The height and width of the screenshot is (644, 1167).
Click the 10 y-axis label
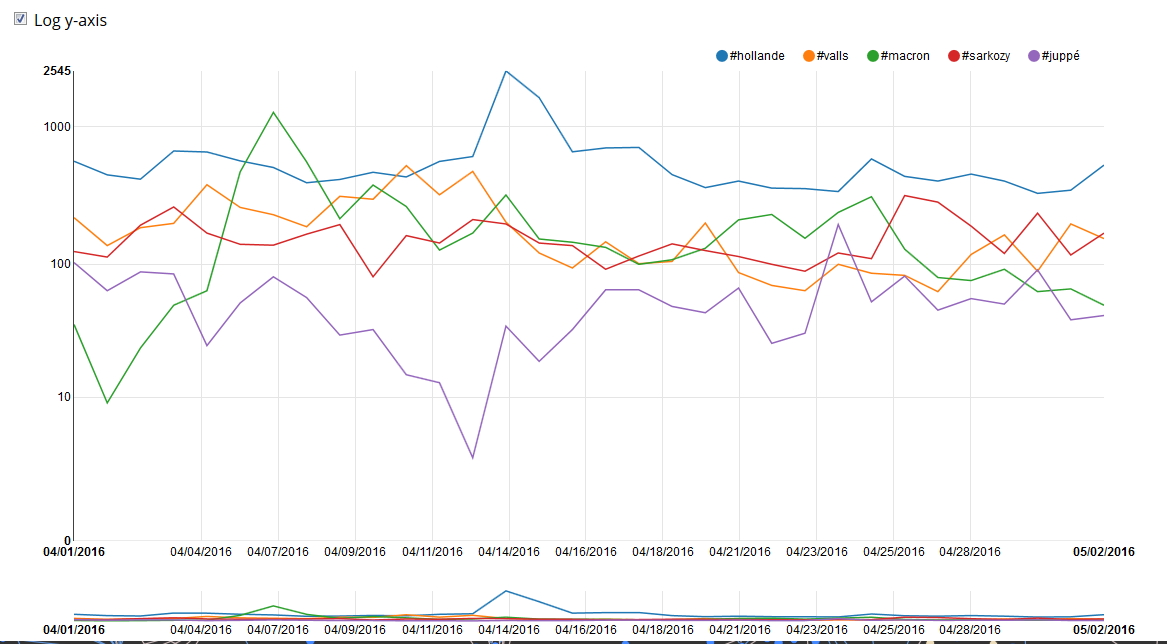click(64, 397)
